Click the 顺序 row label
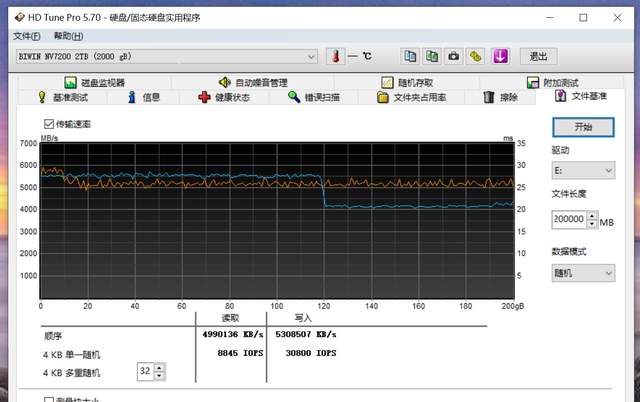 click(53, 336)
